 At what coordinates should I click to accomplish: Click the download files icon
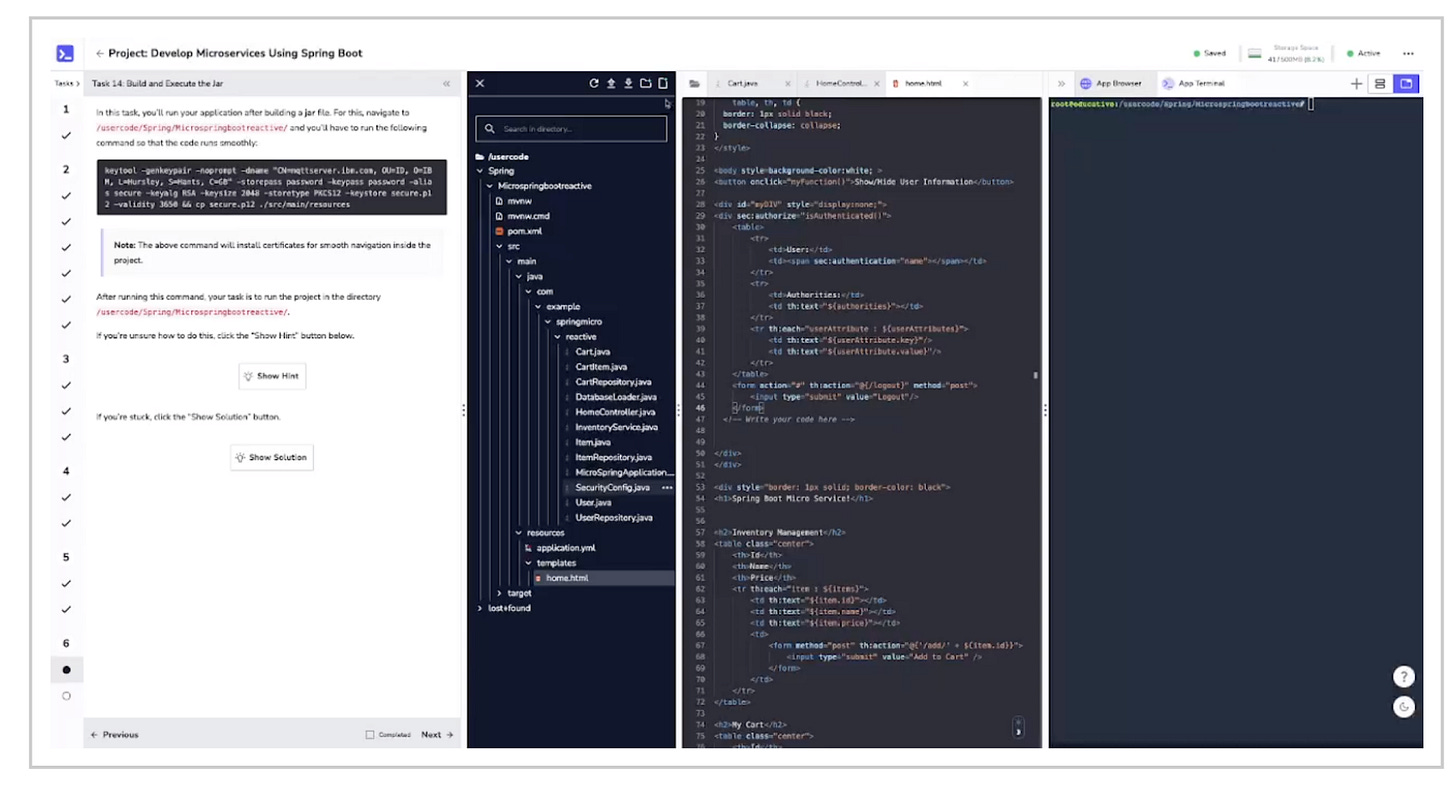click(628, 83)
